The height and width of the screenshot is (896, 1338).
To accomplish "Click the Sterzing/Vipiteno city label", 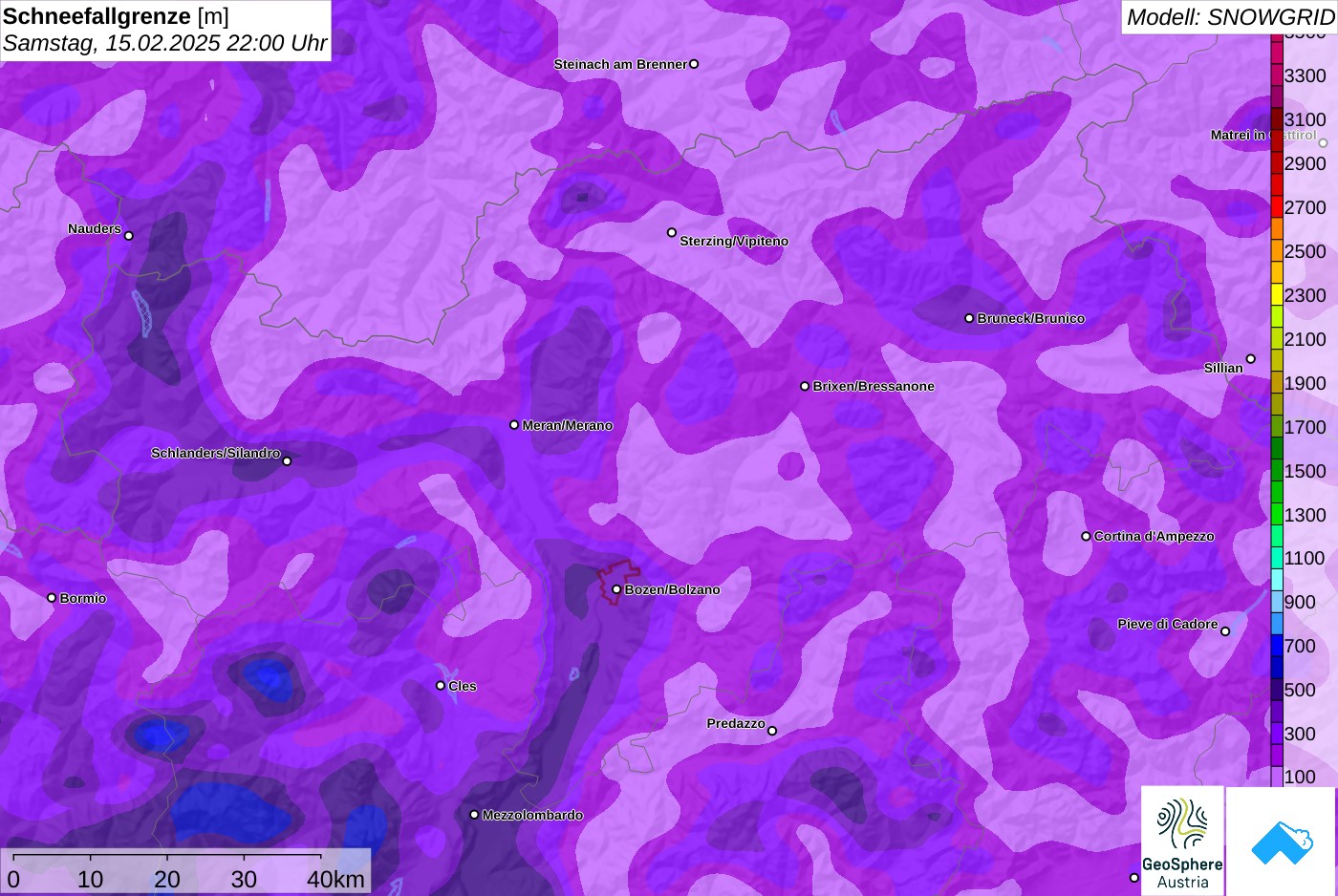I will 734,241.
